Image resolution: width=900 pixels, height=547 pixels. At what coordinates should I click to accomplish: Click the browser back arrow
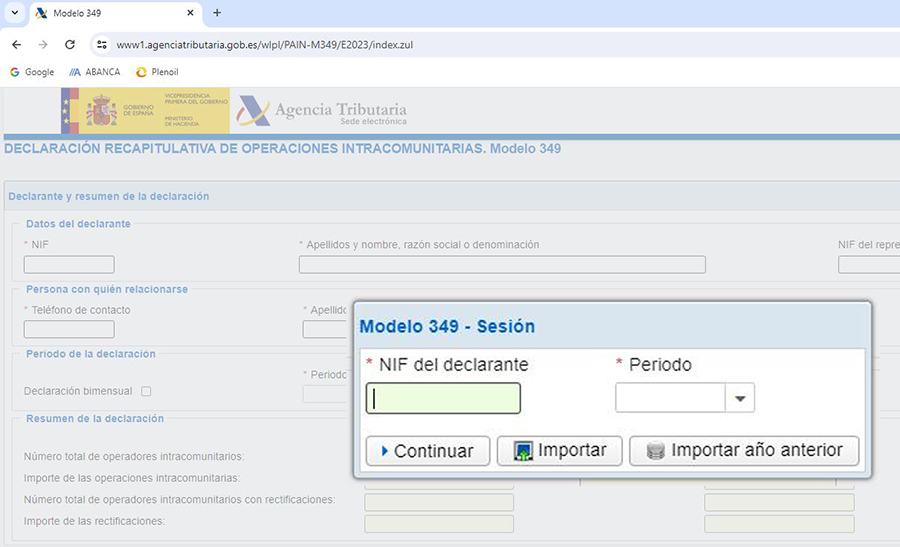[16, 45]
